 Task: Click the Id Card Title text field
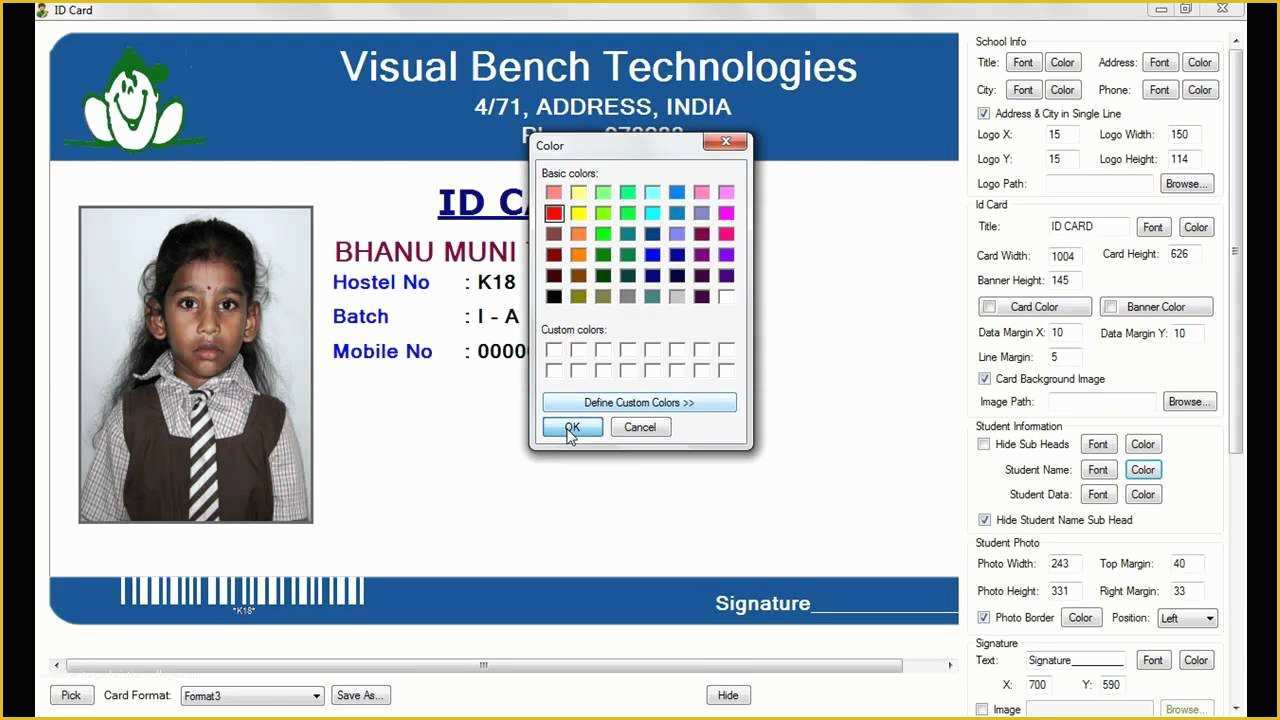click(x=1088, y=227)
